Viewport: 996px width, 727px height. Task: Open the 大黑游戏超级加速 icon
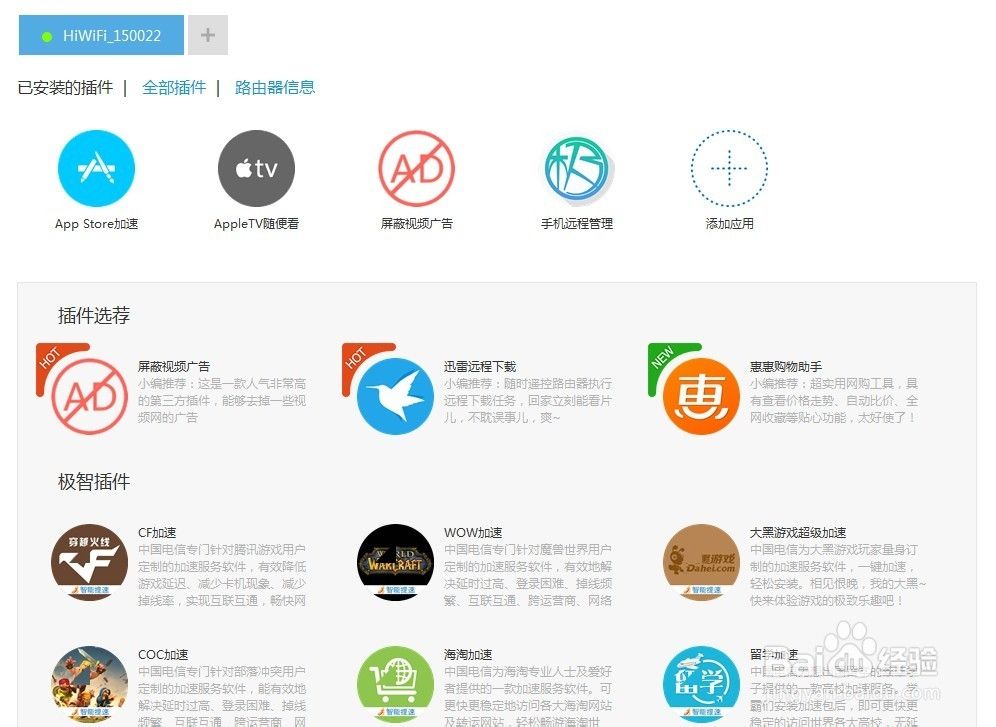tap(701, 563)
